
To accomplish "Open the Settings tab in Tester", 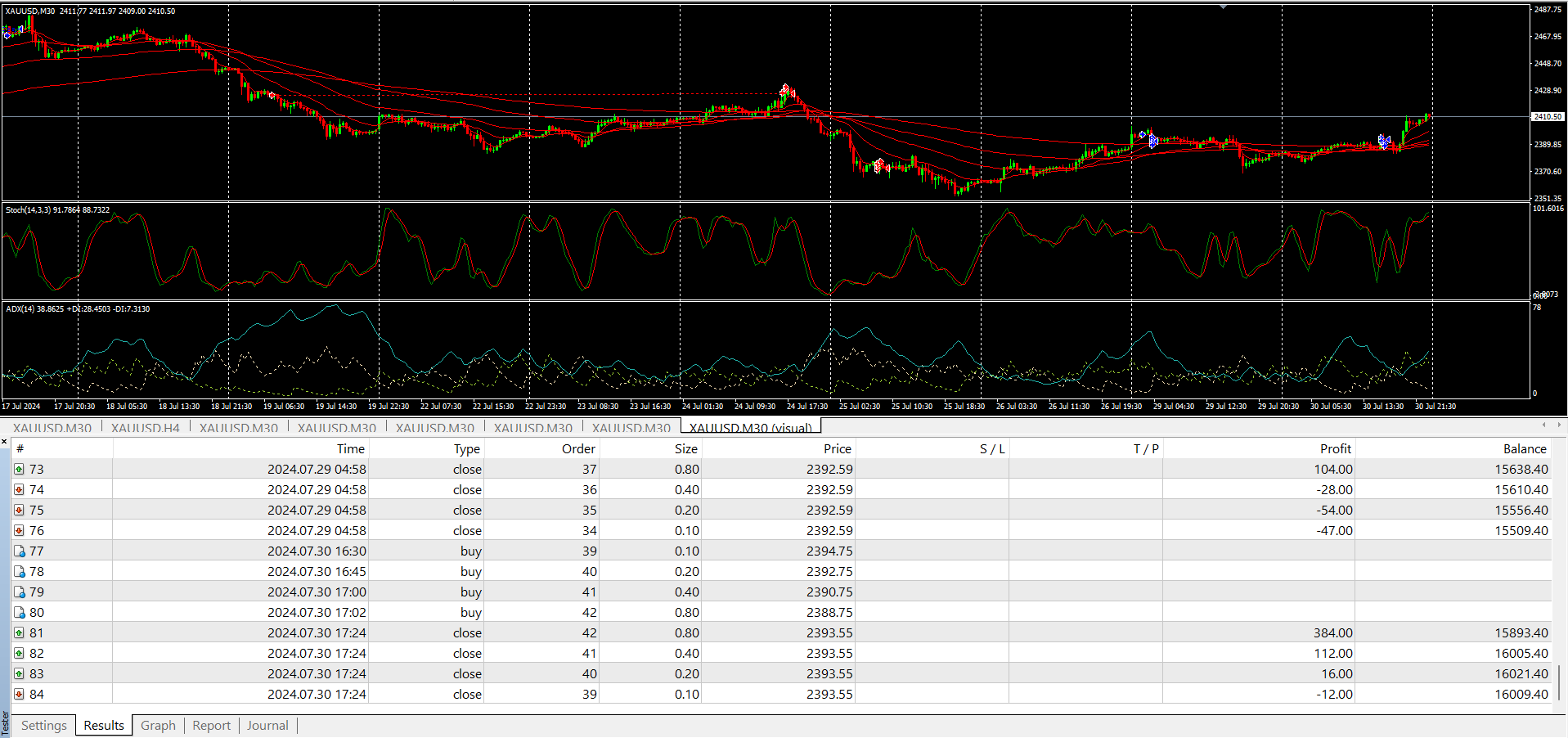I will pos(44,726).
